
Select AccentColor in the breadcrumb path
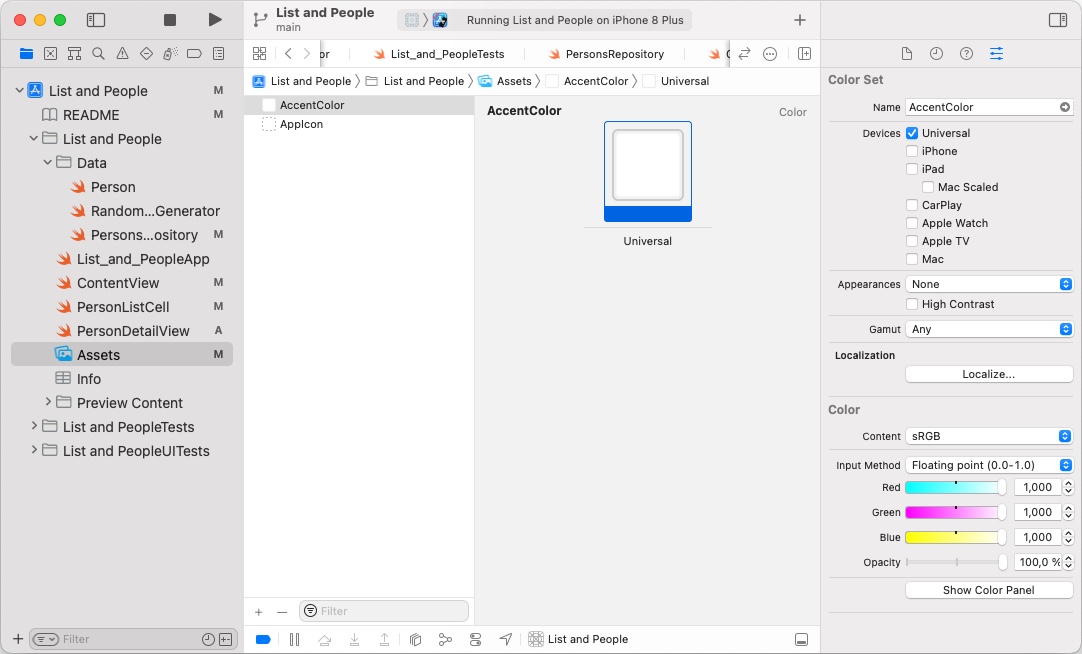pyautogui.click(x=587, y=81)
